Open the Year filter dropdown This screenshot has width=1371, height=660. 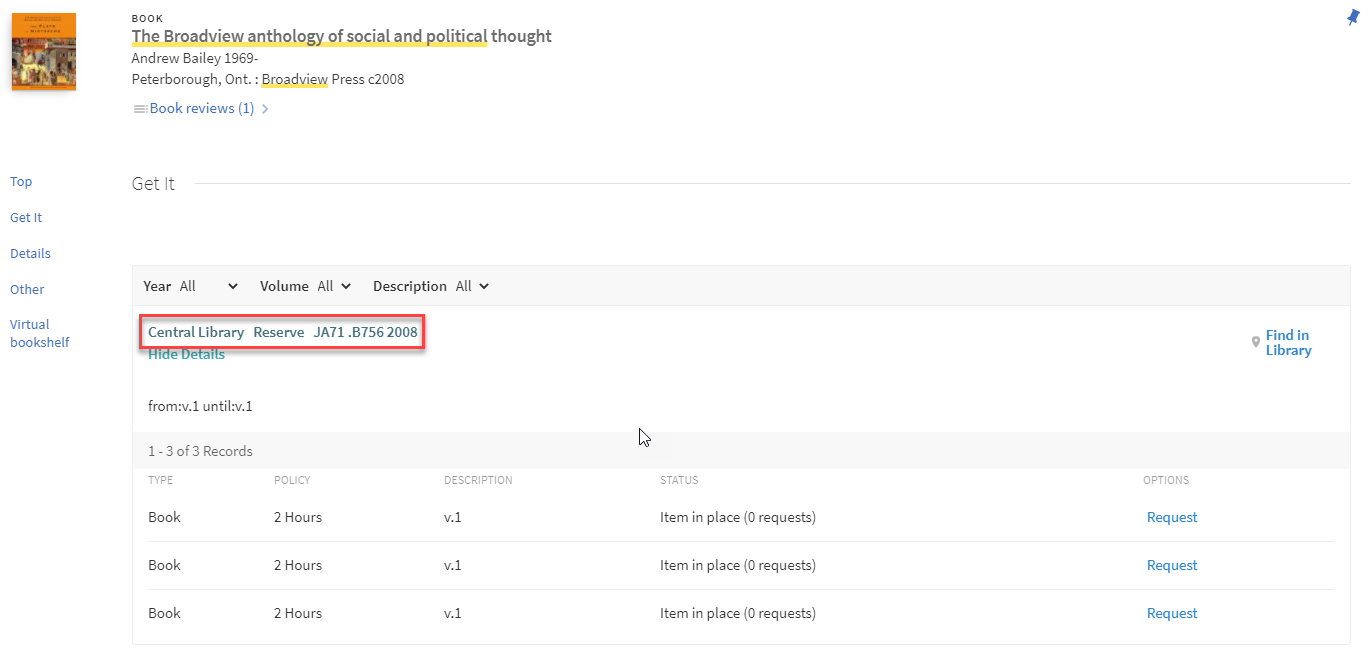(208, 286)
